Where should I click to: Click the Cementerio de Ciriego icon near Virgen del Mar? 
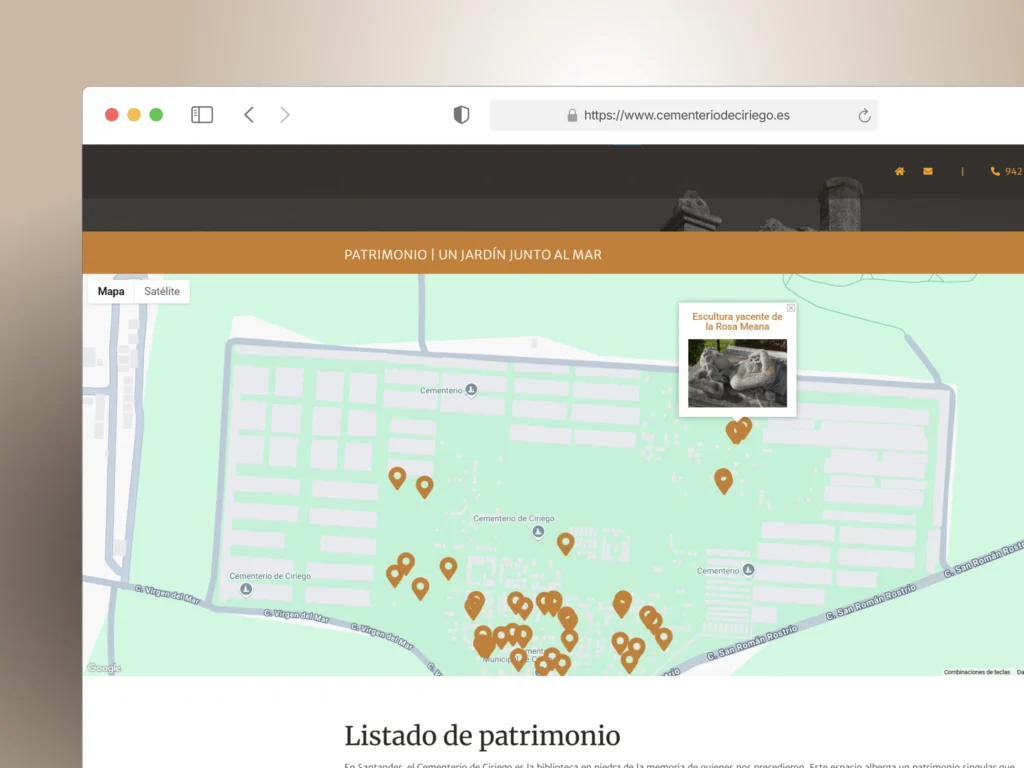coord(246,589)
